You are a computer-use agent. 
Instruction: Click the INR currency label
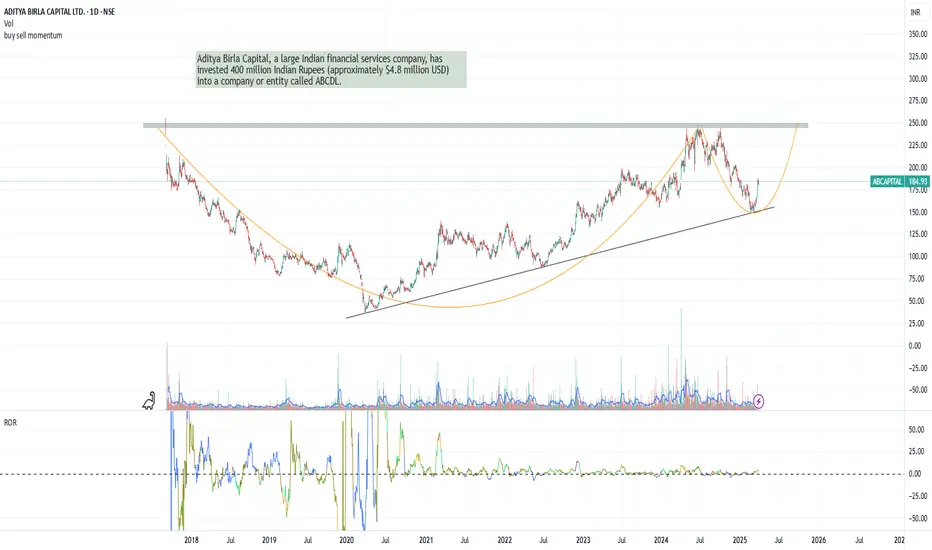pyautogui.click(x=915, y=12)
